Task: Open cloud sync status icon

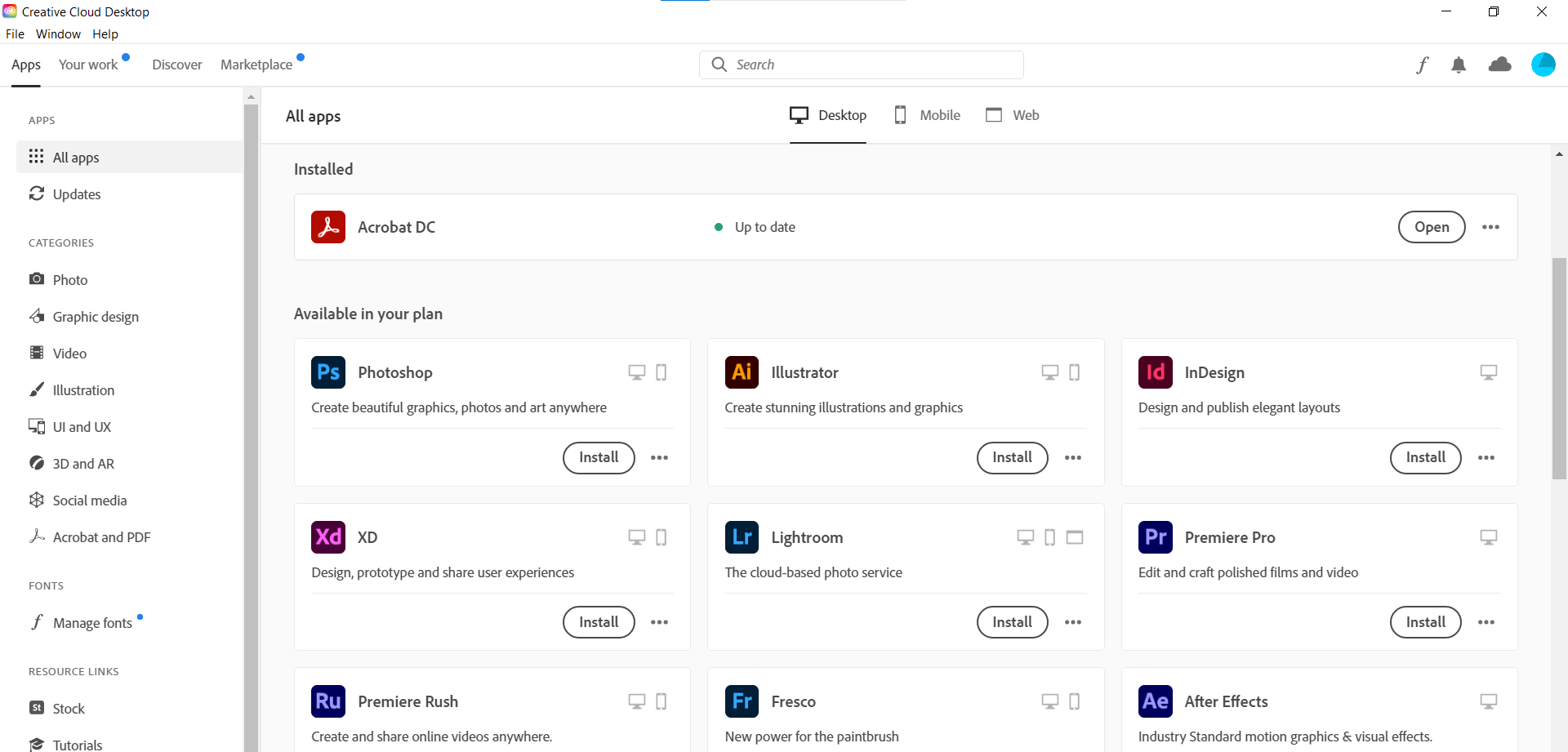Action: (1500, 65)
